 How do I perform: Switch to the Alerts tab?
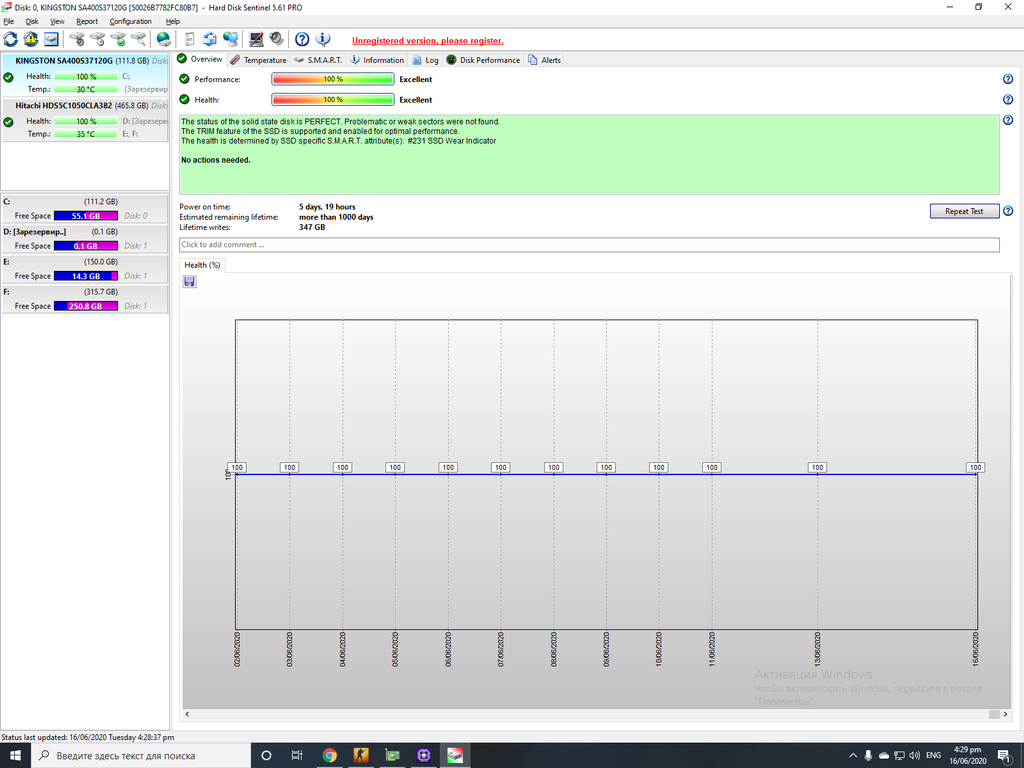(544, 60)
